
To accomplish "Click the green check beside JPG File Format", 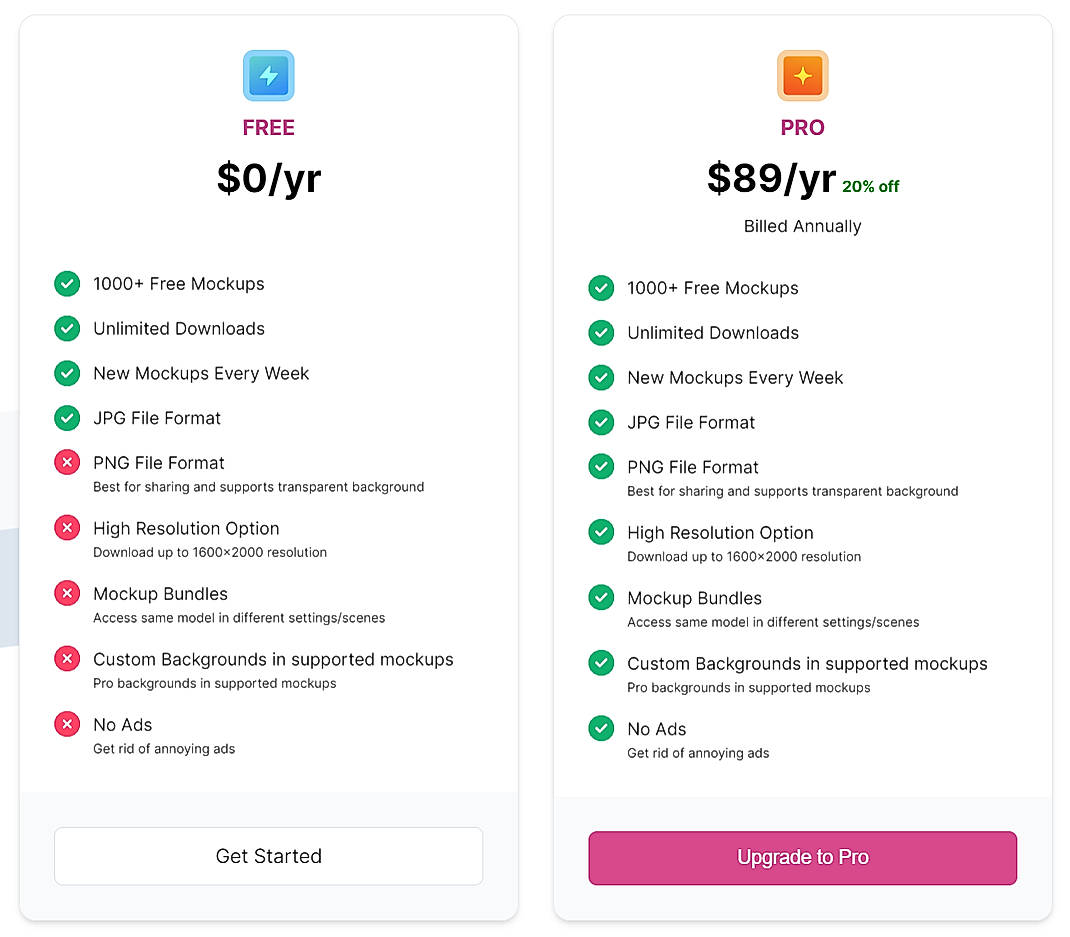I will click(66, 418).
